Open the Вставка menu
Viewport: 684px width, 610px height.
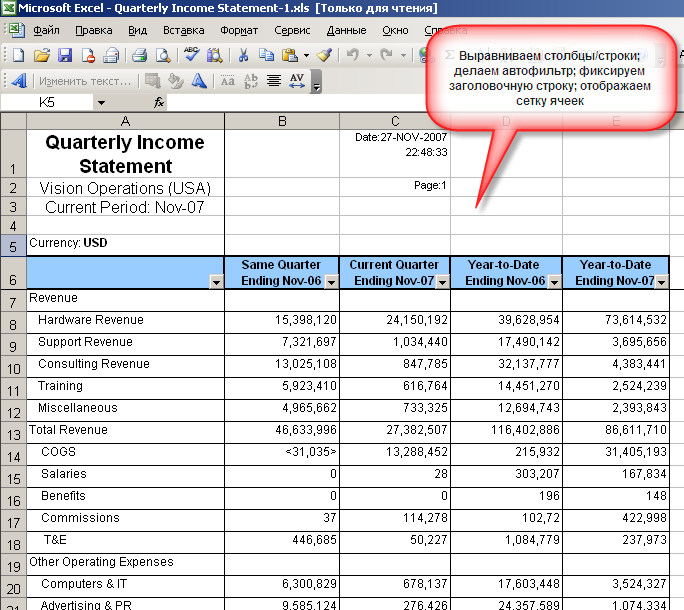click(x=183, y=30)
